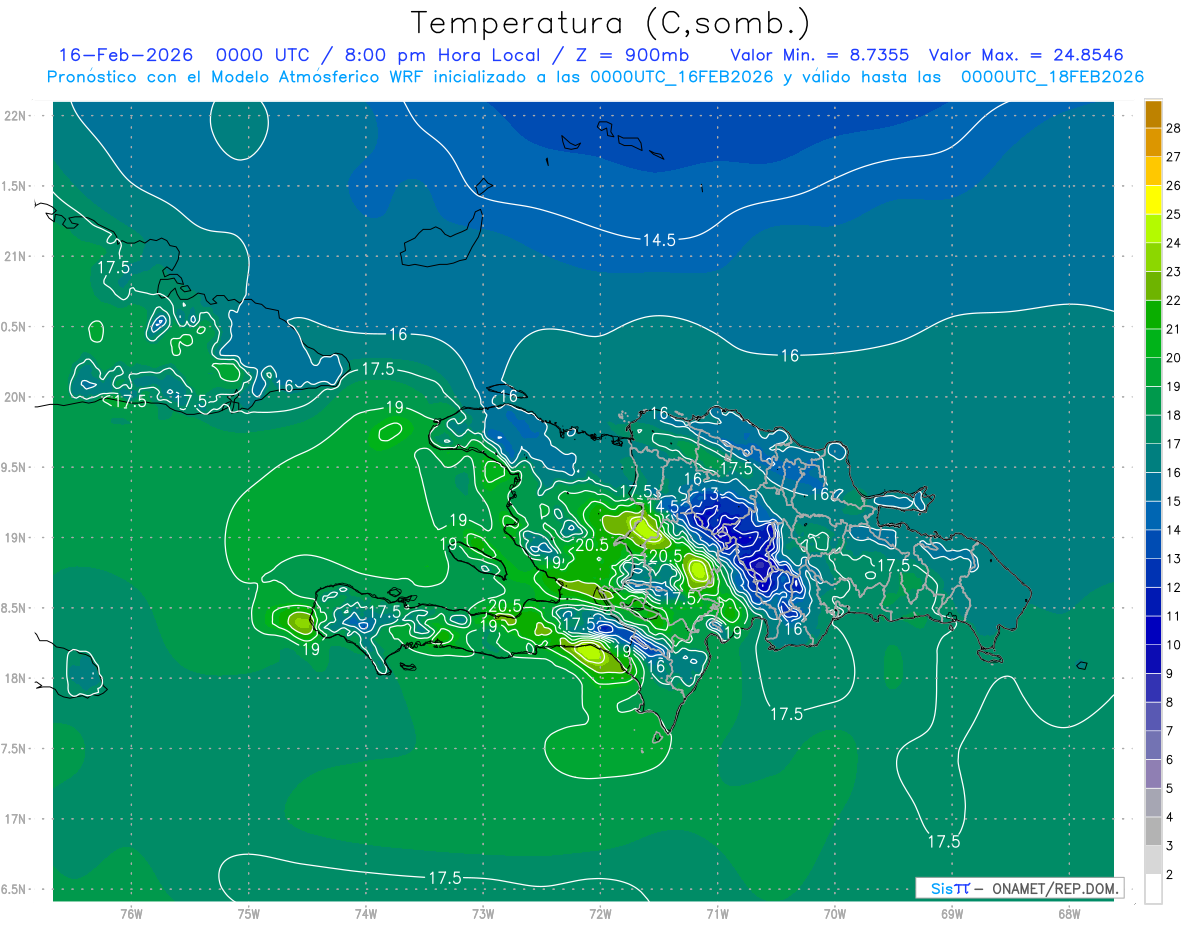Select the "Valor Min. = 8.7355" text

[819, 55]
